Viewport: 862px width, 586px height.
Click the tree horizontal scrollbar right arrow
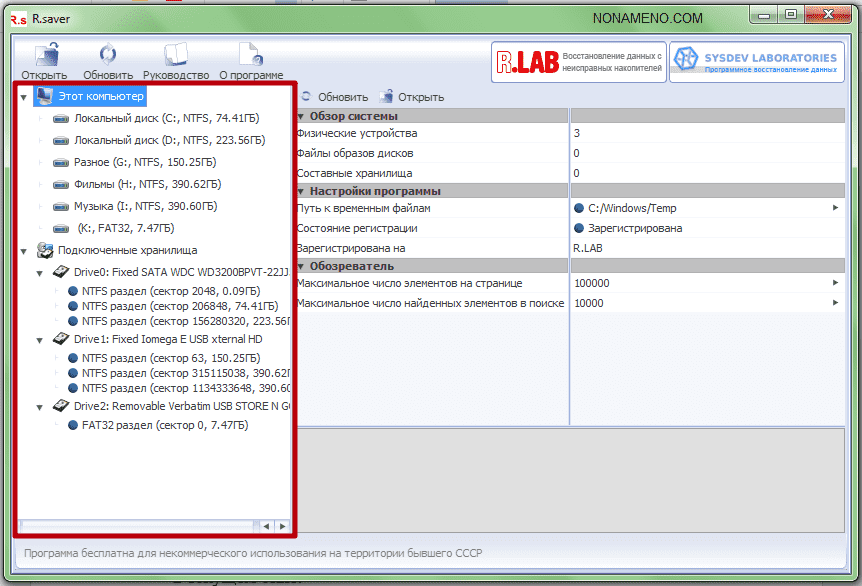pos(283,526)
